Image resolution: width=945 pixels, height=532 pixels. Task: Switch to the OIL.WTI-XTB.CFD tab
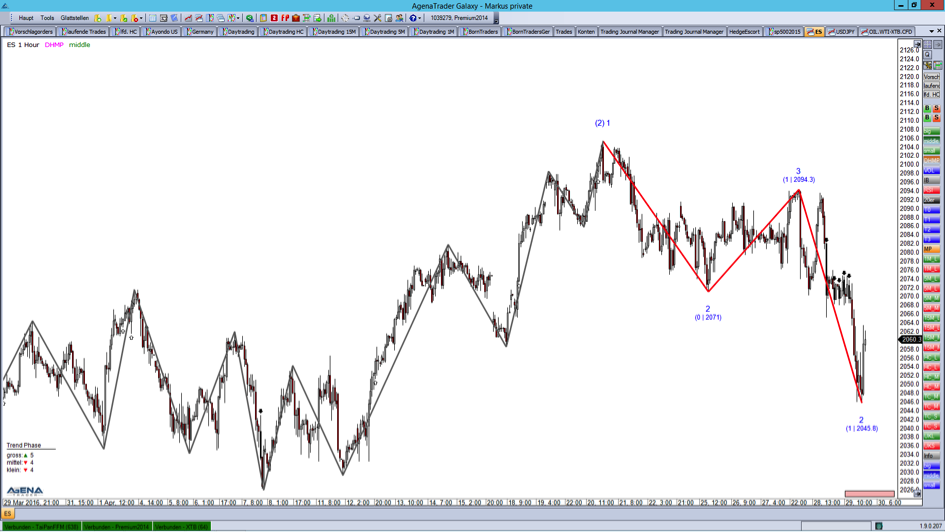pyautogui.click(x=888, y=31)
